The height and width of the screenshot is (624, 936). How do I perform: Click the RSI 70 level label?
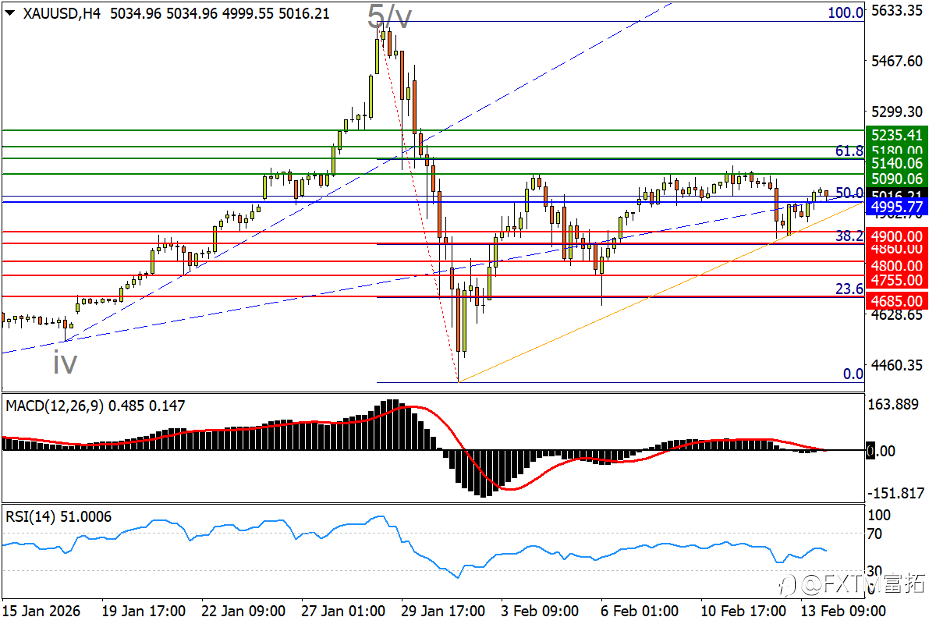point(875,534)
